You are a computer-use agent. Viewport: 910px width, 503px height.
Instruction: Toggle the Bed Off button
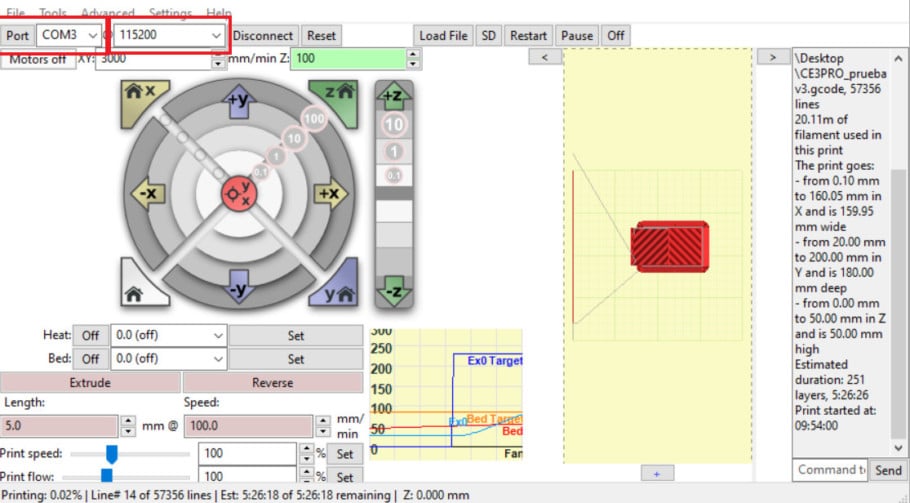(x=90, y=359)
